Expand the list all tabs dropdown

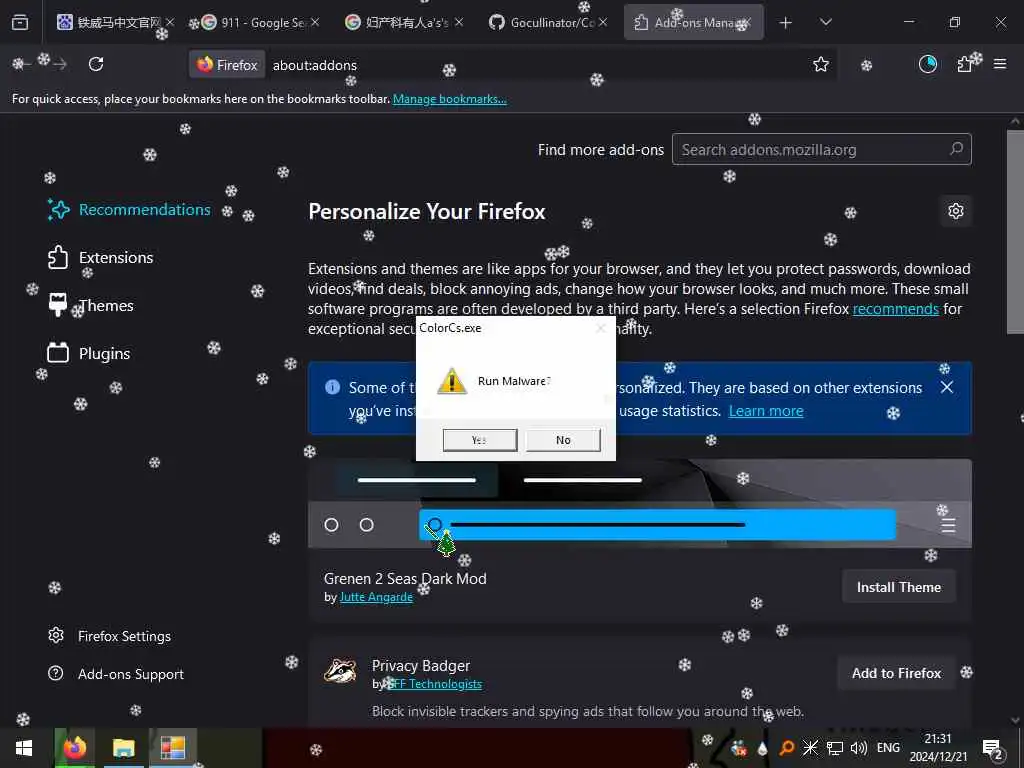pos(825,23)
